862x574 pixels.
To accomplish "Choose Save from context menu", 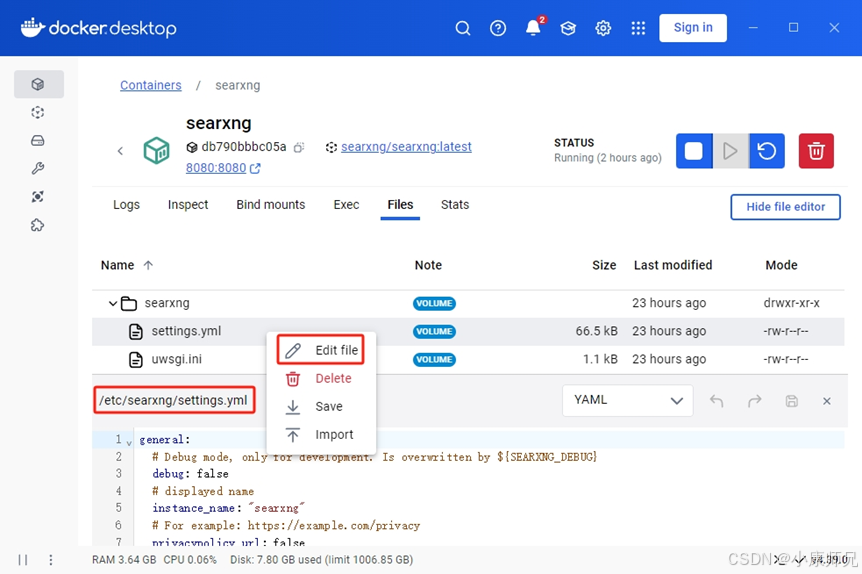I will [321, 406].
